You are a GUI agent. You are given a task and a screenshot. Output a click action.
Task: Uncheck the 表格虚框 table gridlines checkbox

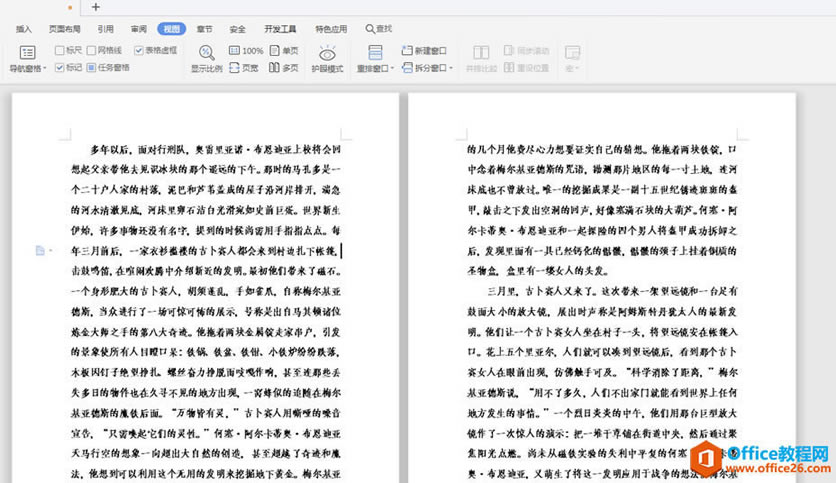point(139,51)
